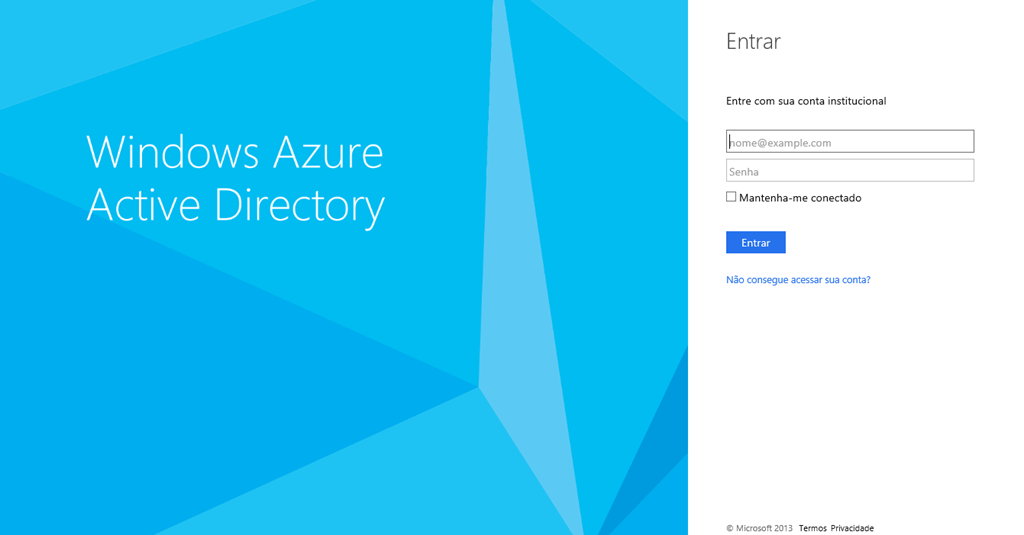This screenshot has width=1024, height=535.
Task: Open the Termos link in the footer
Action: pyautogui.click(x=812, y=528)
